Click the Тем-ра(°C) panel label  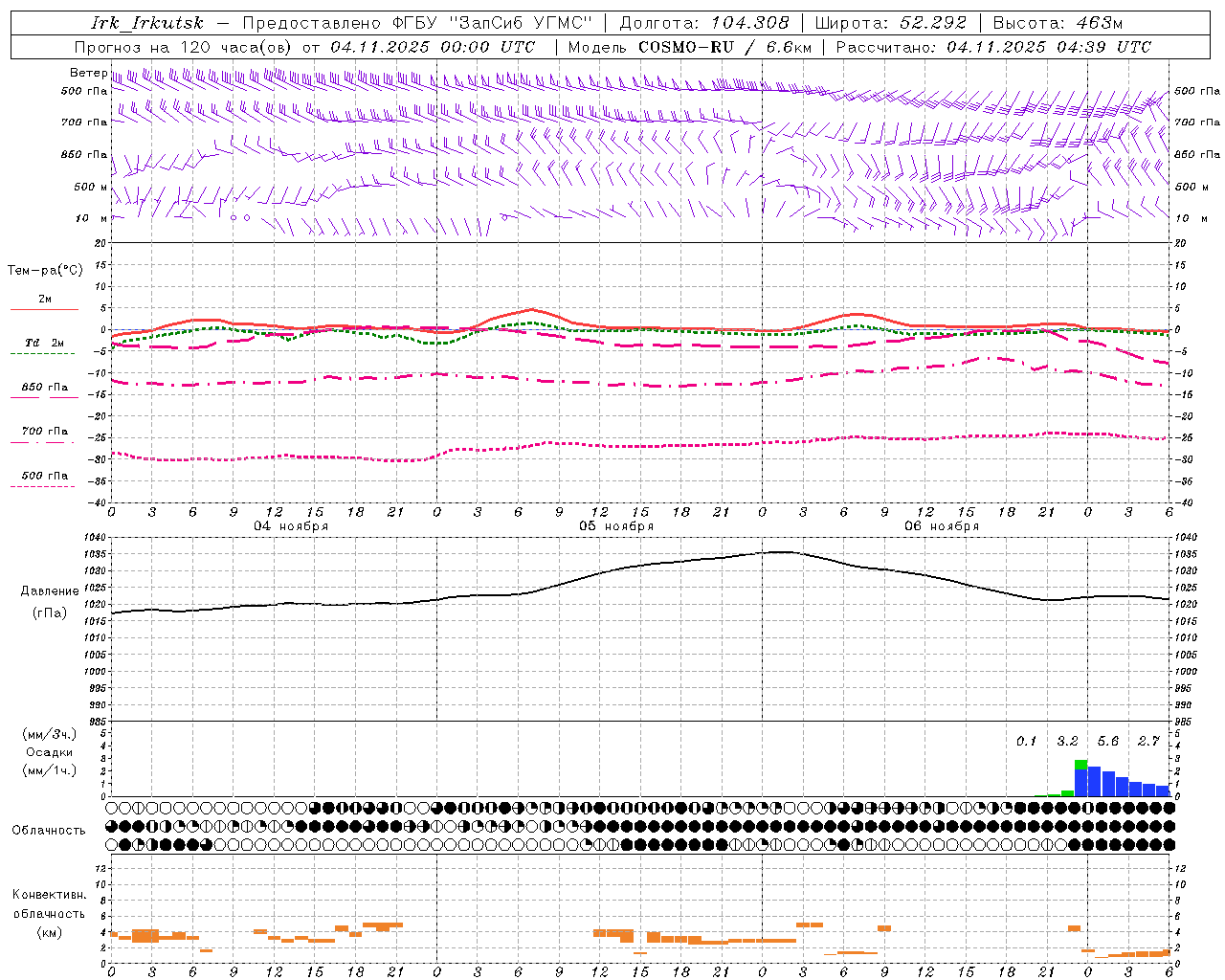(x=45, y=271)
